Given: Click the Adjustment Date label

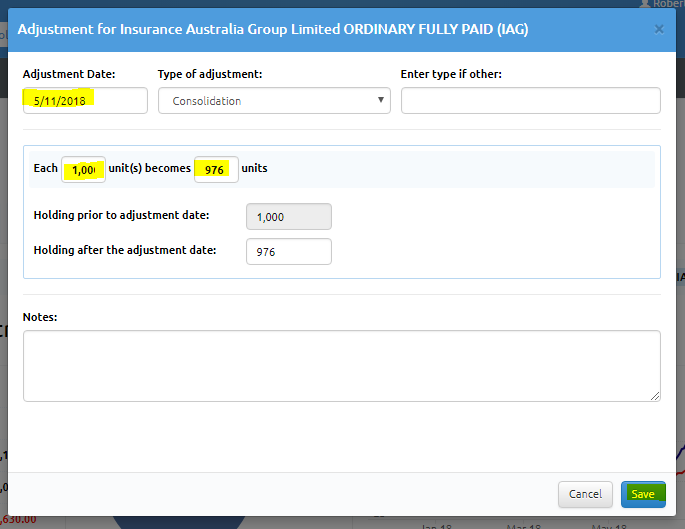Looking at the screenshot, I should tap(69, 74).
